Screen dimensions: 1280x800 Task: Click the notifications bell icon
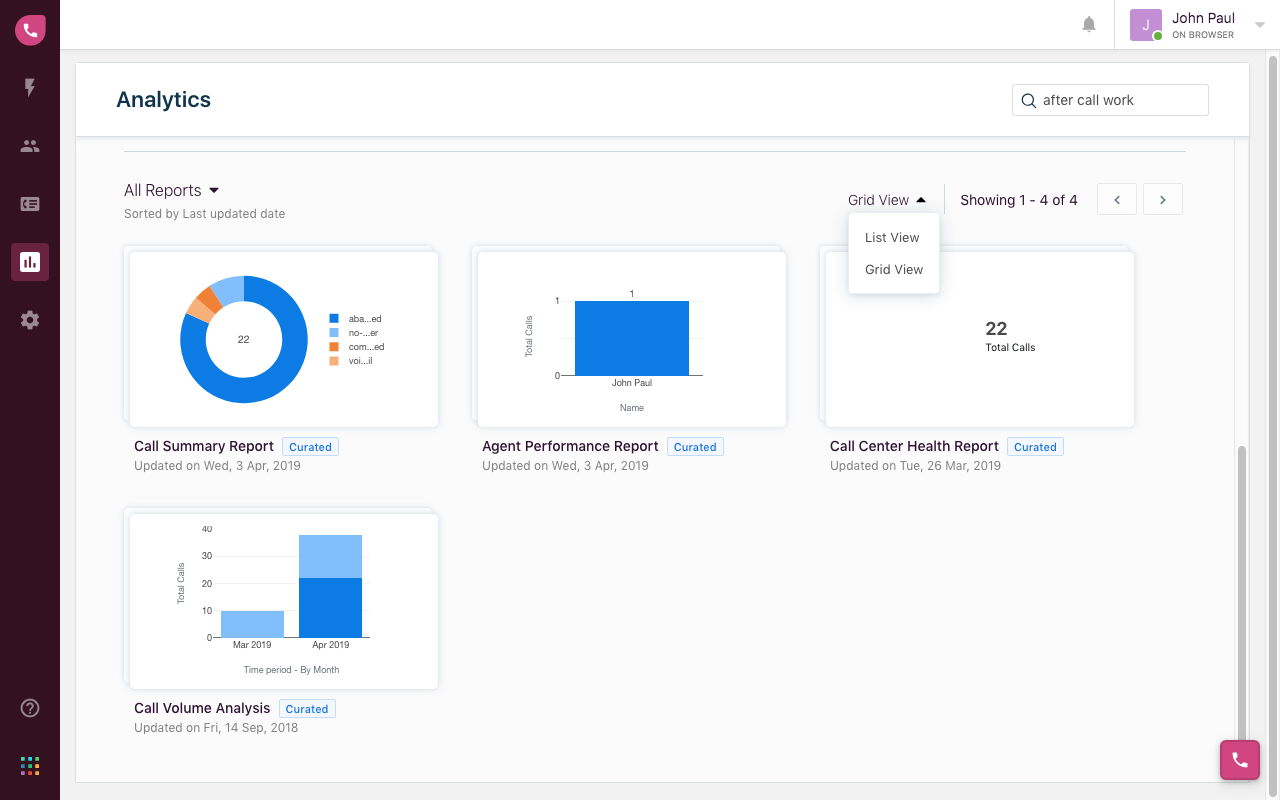coord(1089,24)
